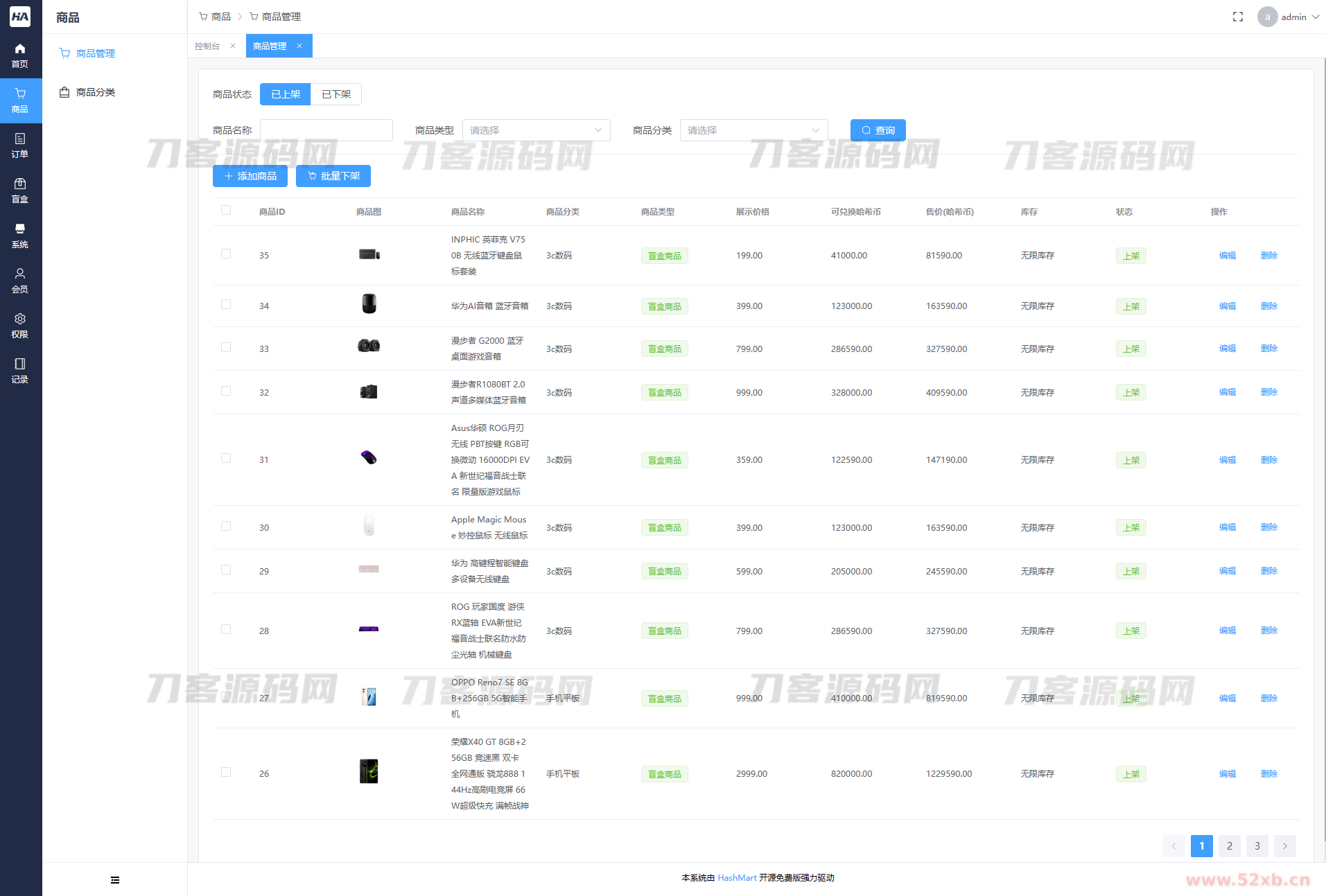Switch to the 控制台 tab
The image size is (1326, 896).
pos(207,46)
